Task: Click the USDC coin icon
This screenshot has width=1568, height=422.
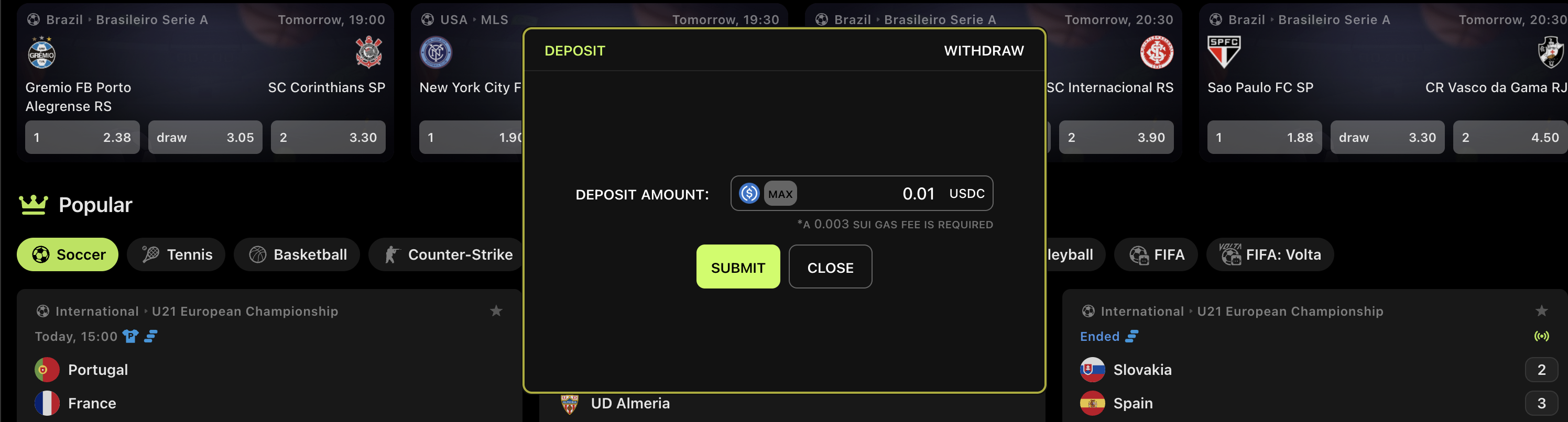Action: point(749,193)
